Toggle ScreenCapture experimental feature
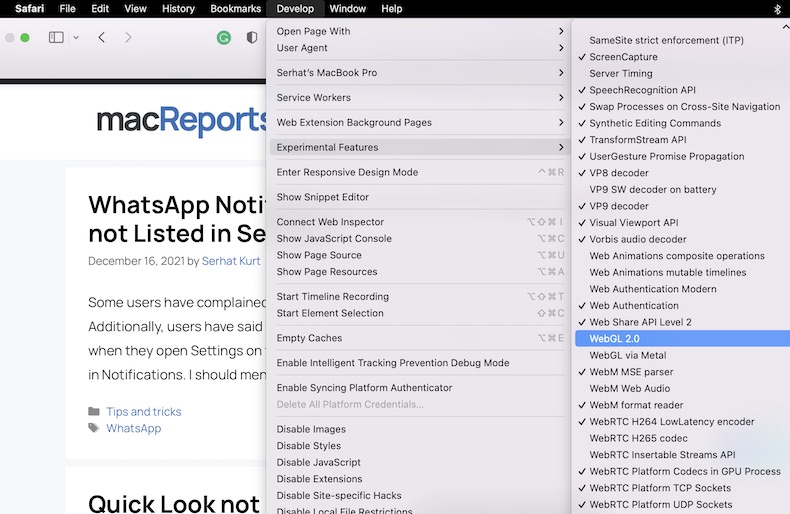 click(x=682, y=57)
